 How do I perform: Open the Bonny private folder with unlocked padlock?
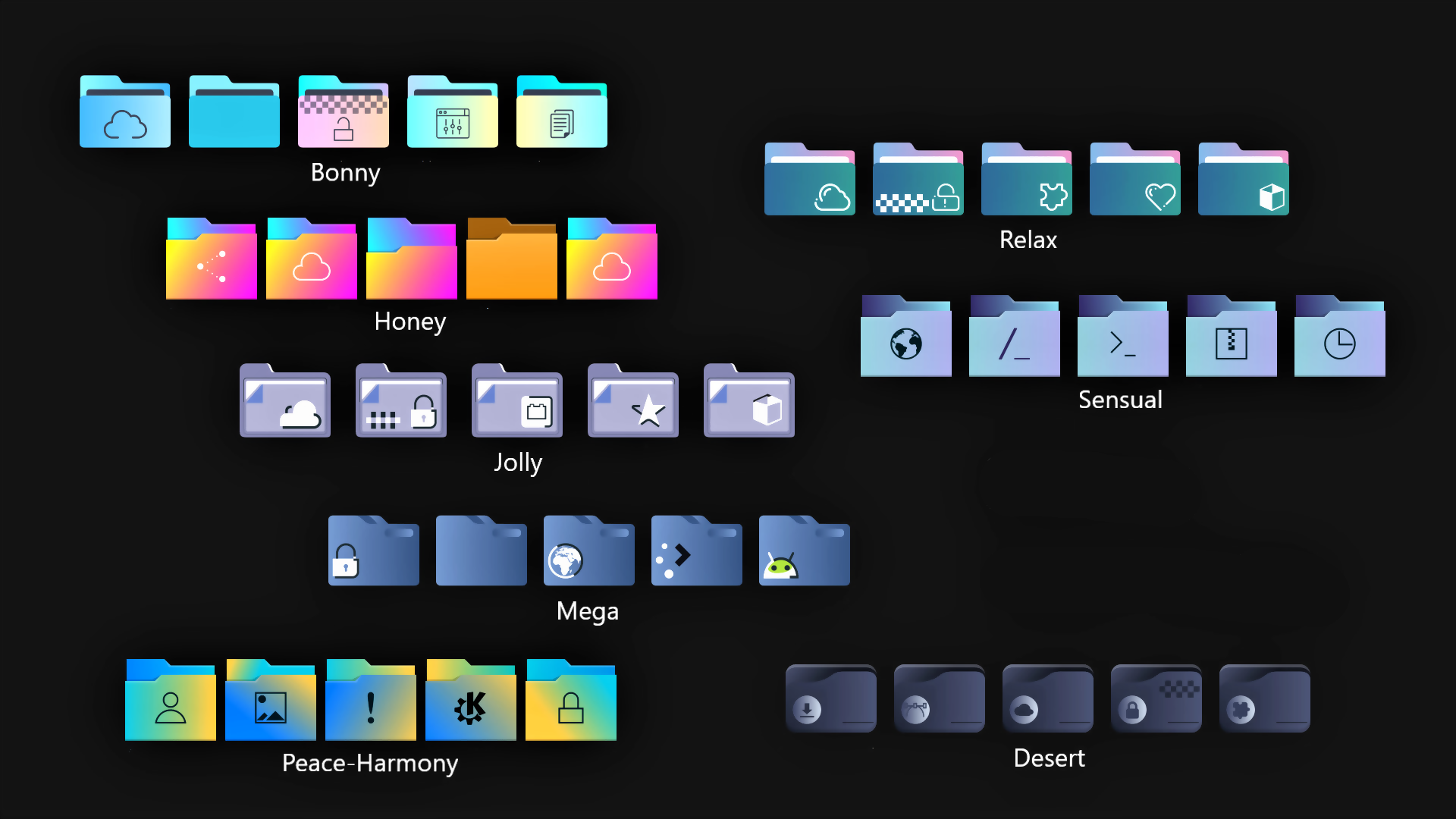(343, 114)
